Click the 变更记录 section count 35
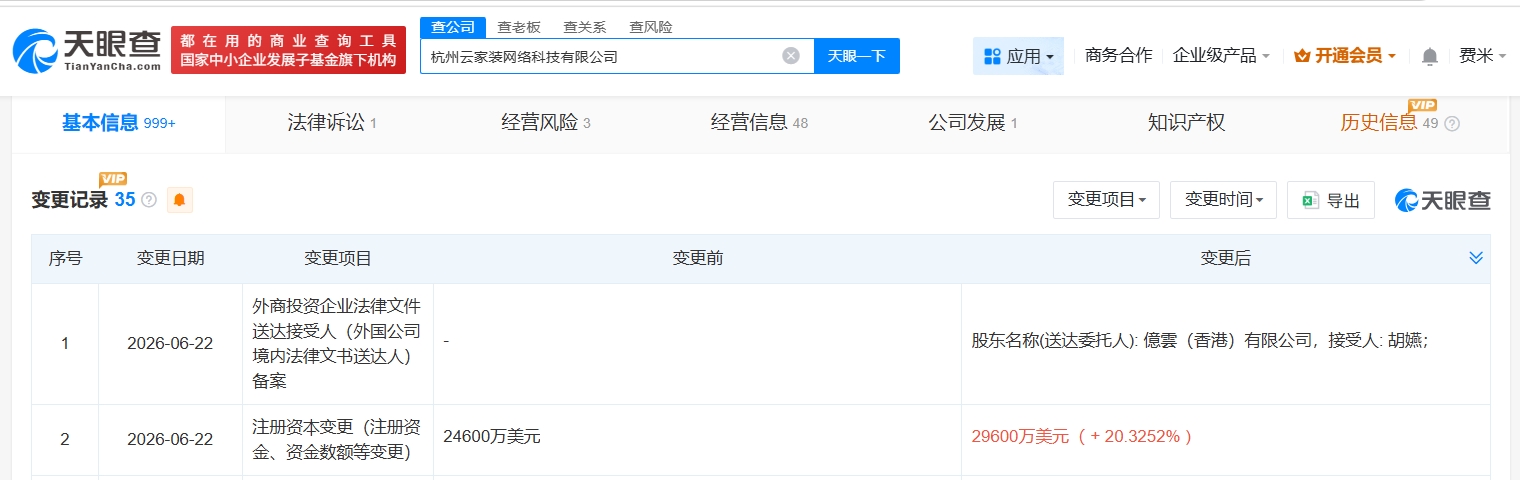The height and width of the screenshot is (480, 1520). [x=124, y=200]
